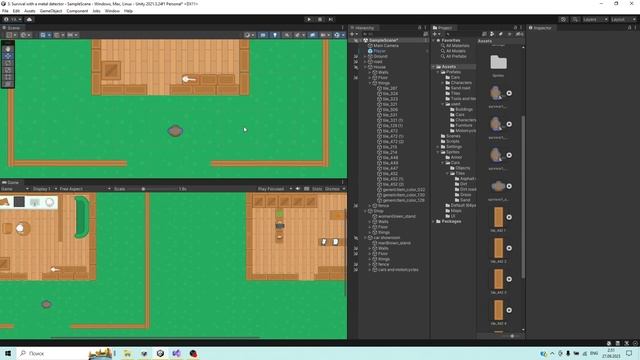This screenshot has height=360, width=640.
Task: Open the File menu
Action: [5, 11]
